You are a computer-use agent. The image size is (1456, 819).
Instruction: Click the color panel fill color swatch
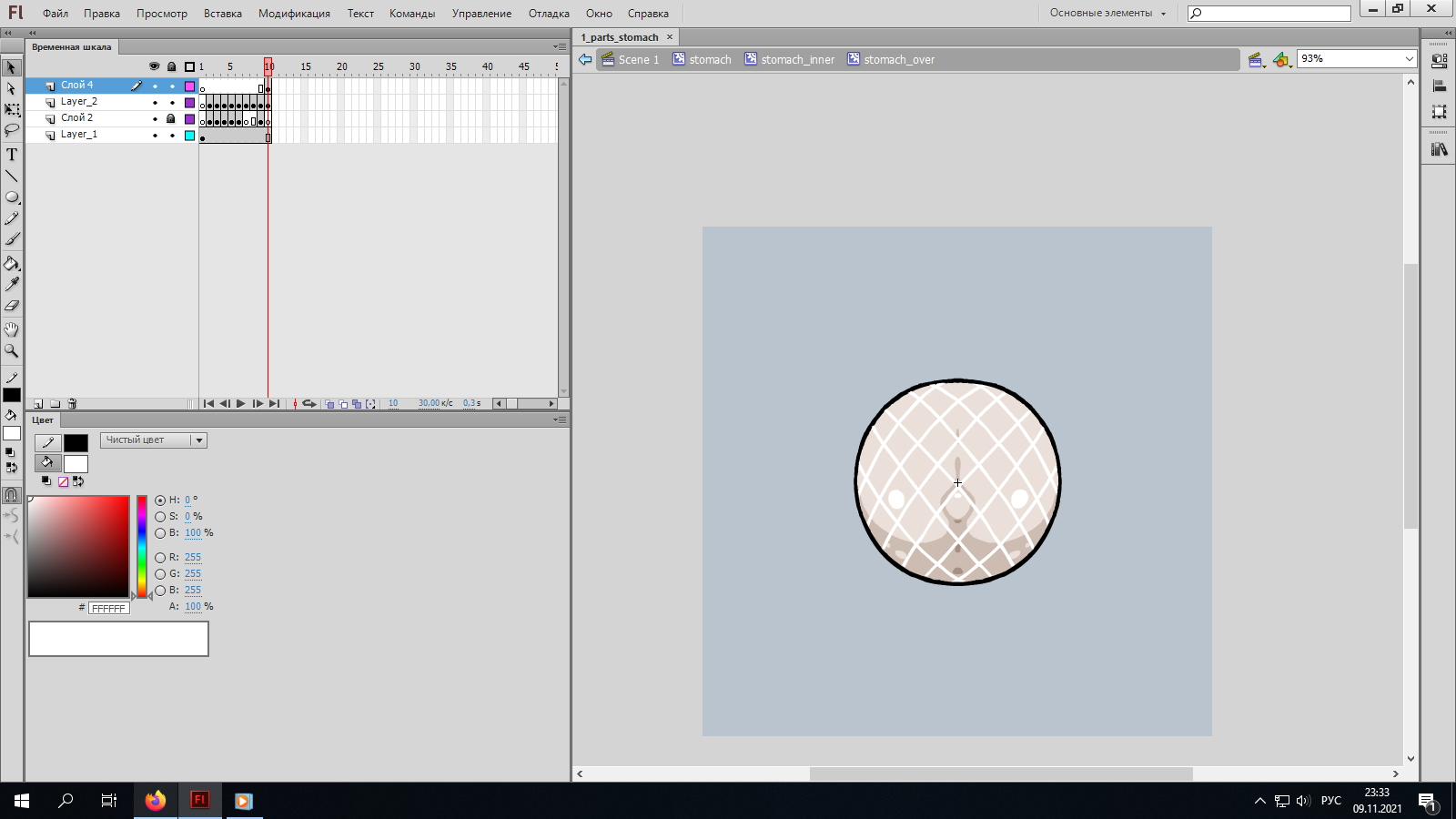(x=76, y=464)
